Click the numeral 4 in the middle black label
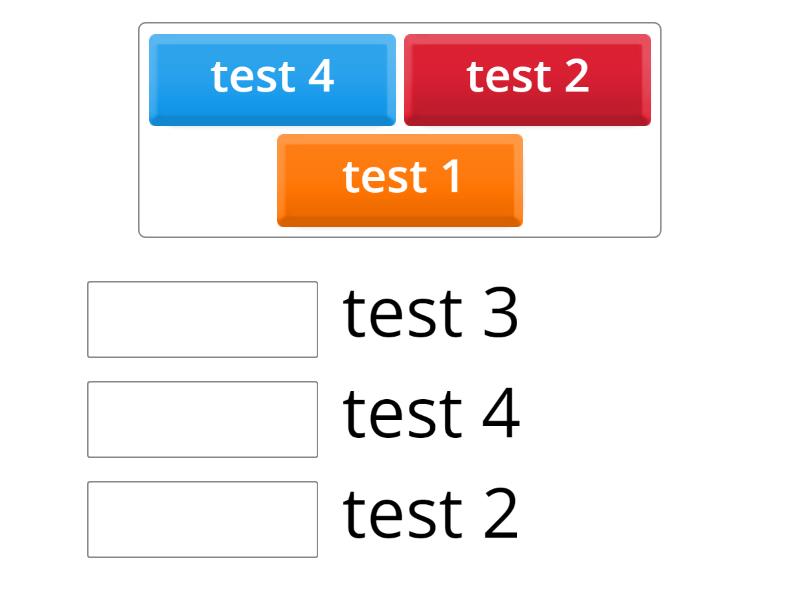 coord(501,413)
